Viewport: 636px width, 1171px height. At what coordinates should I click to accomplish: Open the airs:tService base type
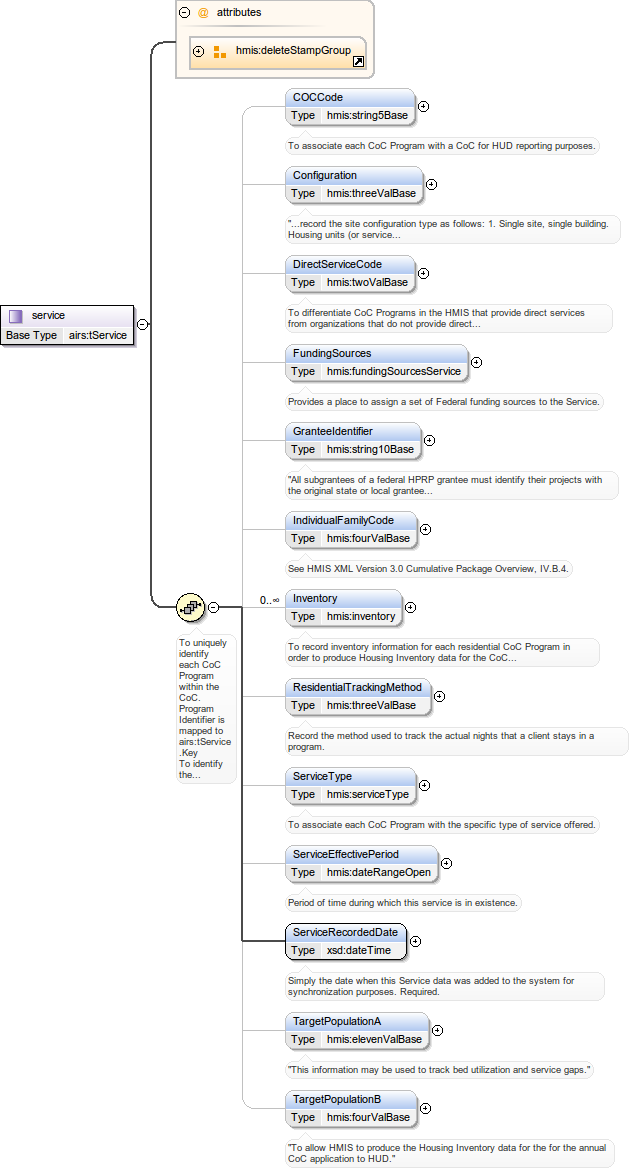pyautogui.click(x=97, y=335)
